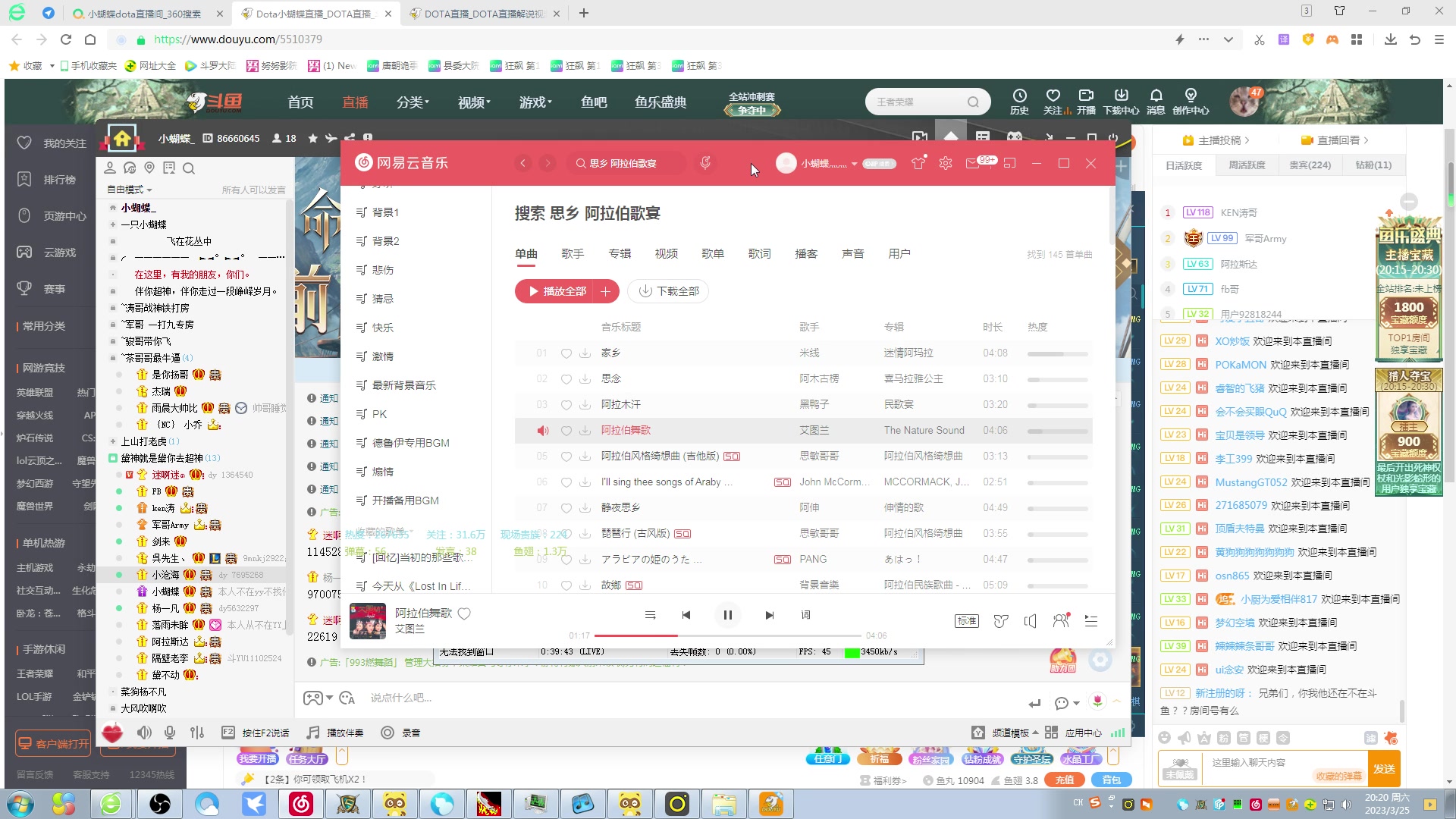1456x819 pixels.
Task: Skip to previous track in NetEase Music
Action: tap(686, 615)
